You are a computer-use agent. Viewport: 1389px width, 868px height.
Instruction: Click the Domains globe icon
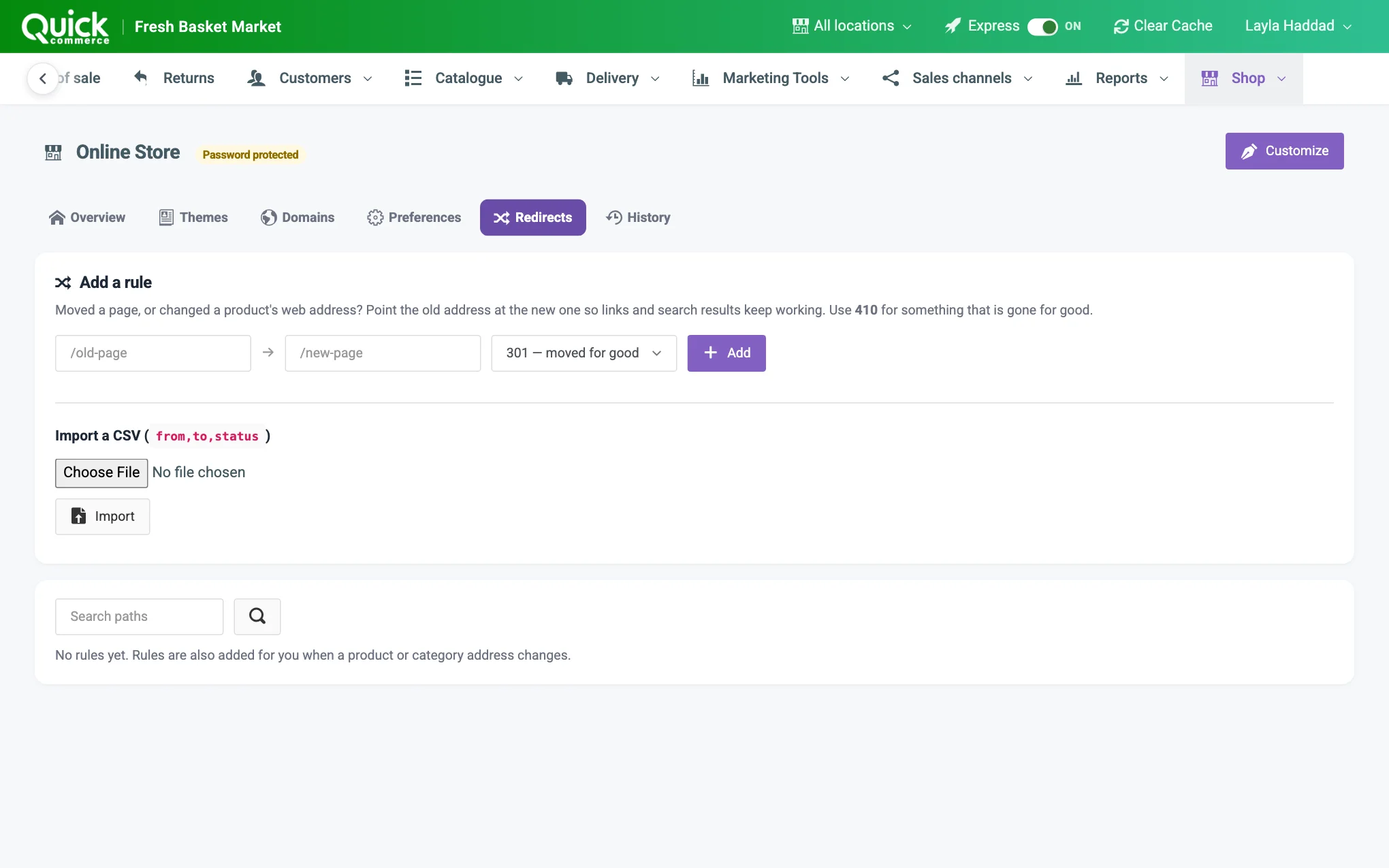pyautogui.click(x=269, y=217)
